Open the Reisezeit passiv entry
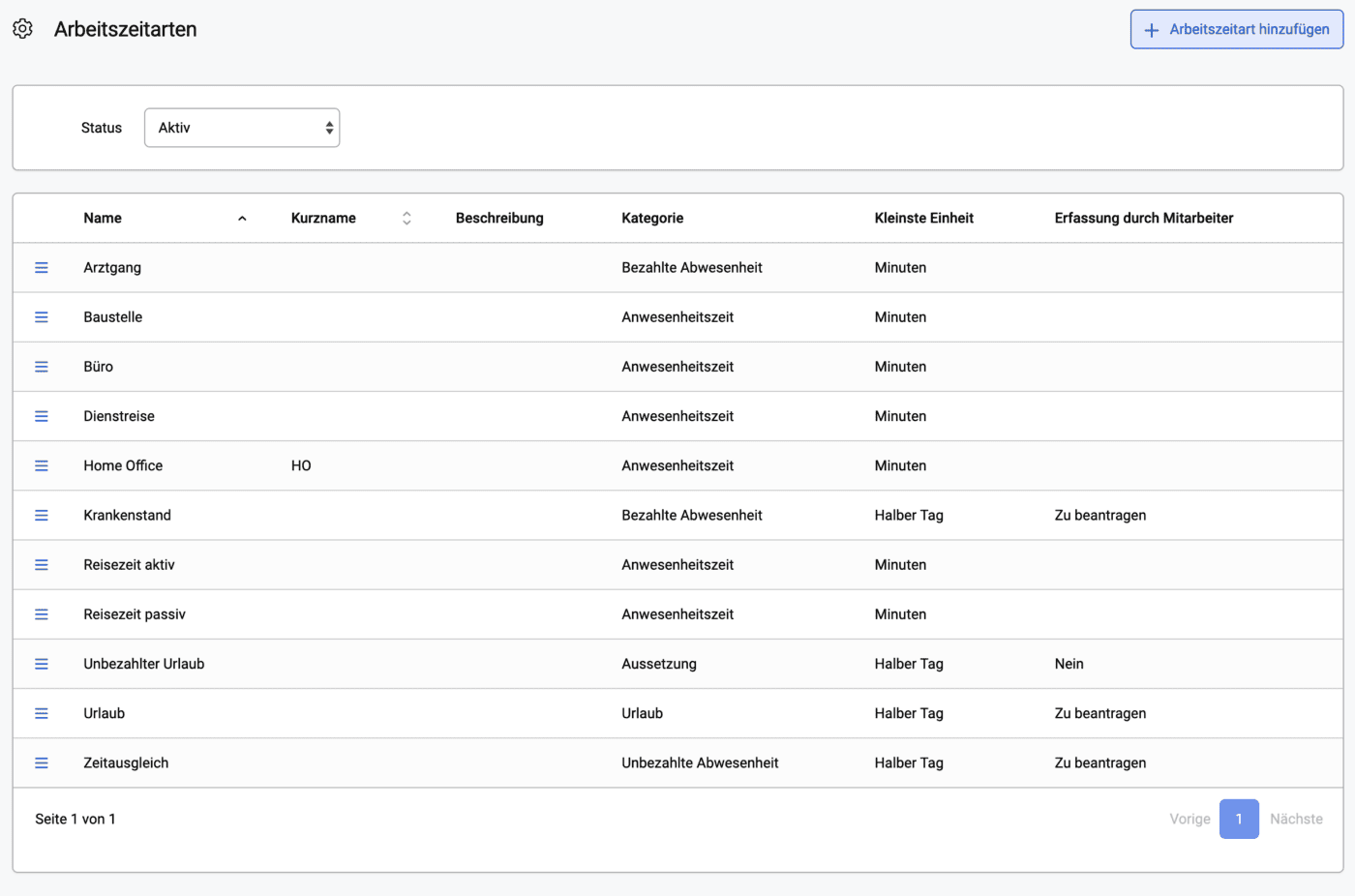 (x=135, y=614)
